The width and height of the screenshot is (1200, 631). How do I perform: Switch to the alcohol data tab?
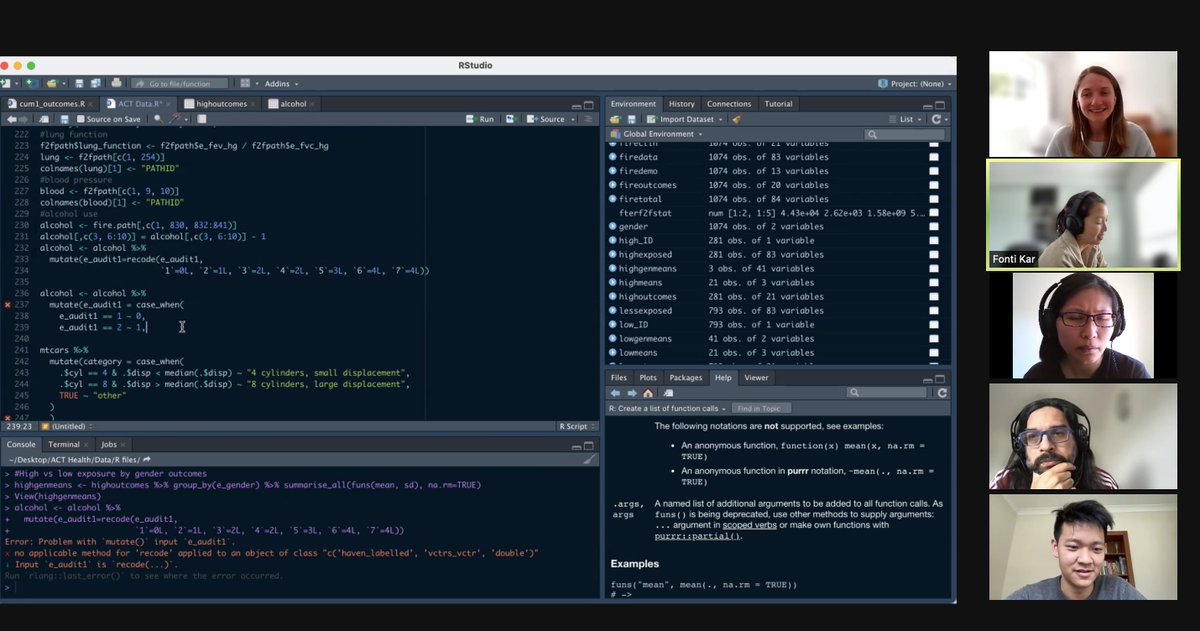[293, 104]
